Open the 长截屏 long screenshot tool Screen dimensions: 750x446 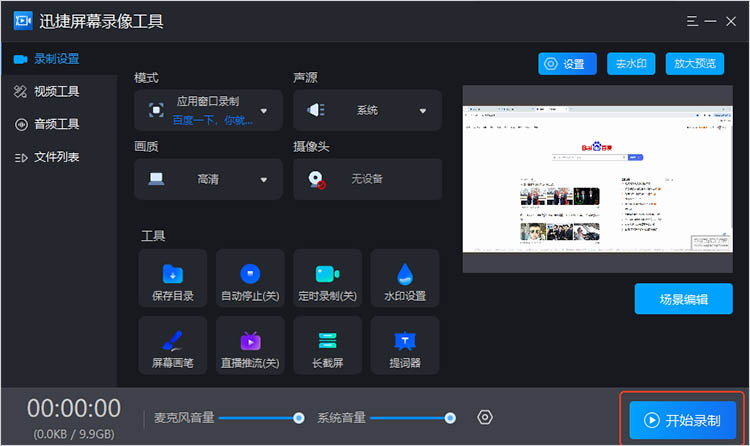coord(328,345)
